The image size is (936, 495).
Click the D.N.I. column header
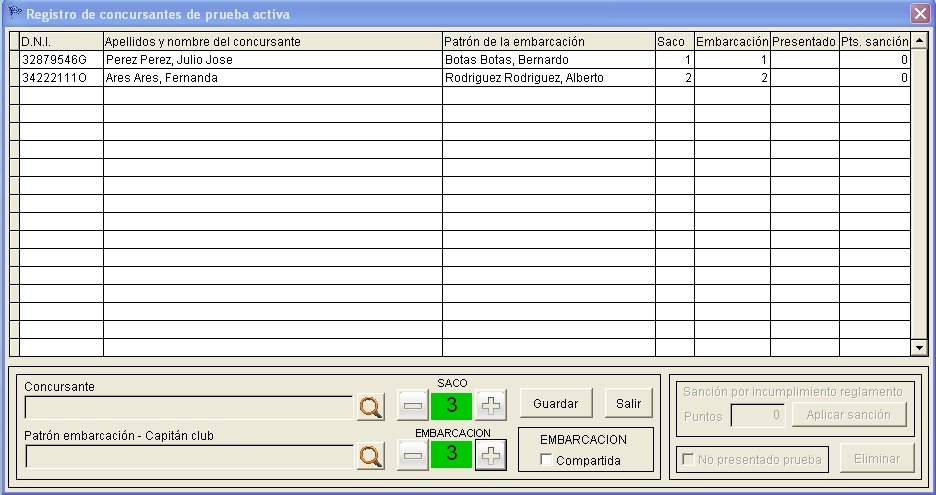(x=60, y=42)
